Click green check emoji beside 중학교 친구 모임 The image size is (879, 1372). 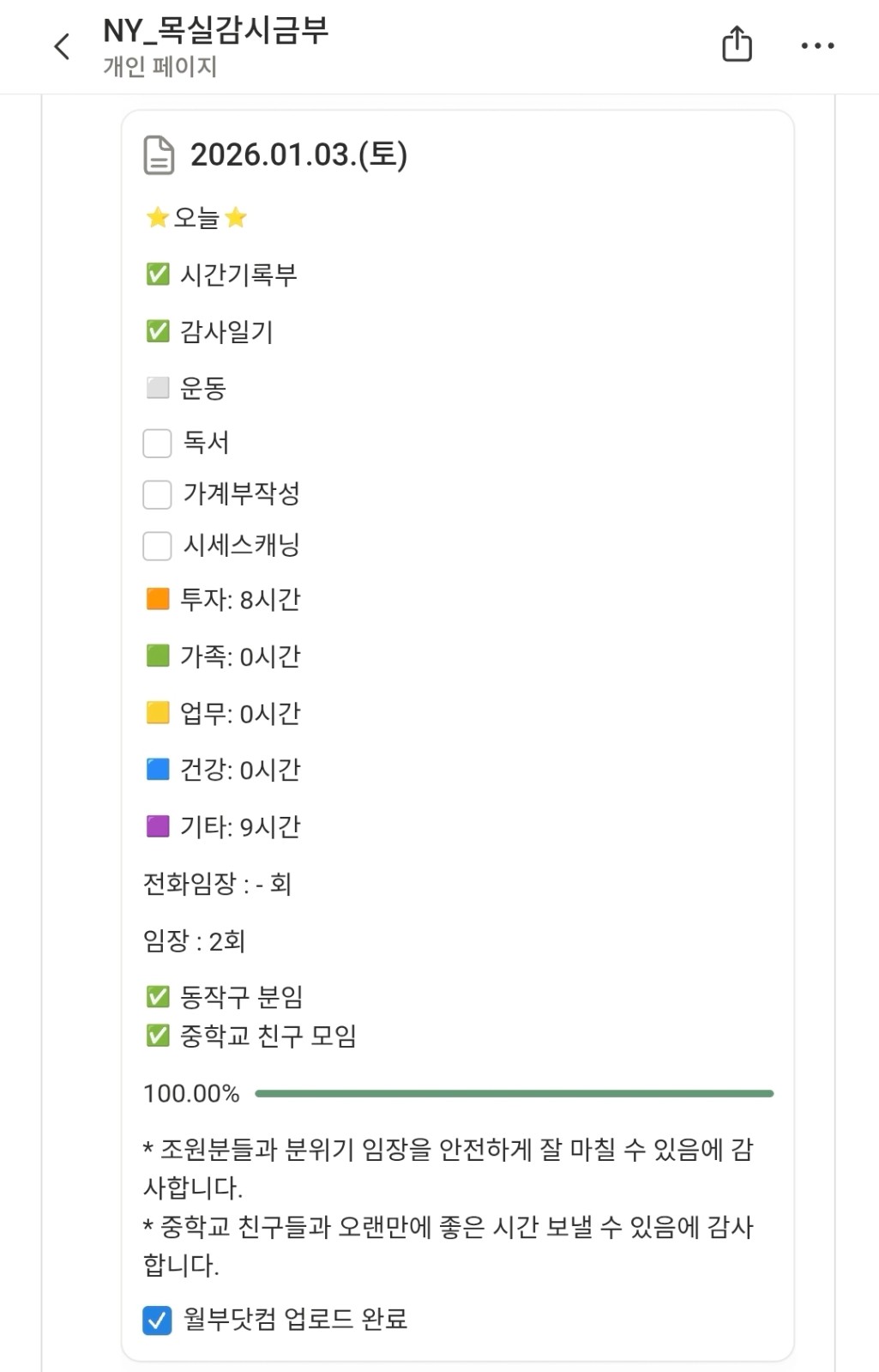coord(158,1036)
